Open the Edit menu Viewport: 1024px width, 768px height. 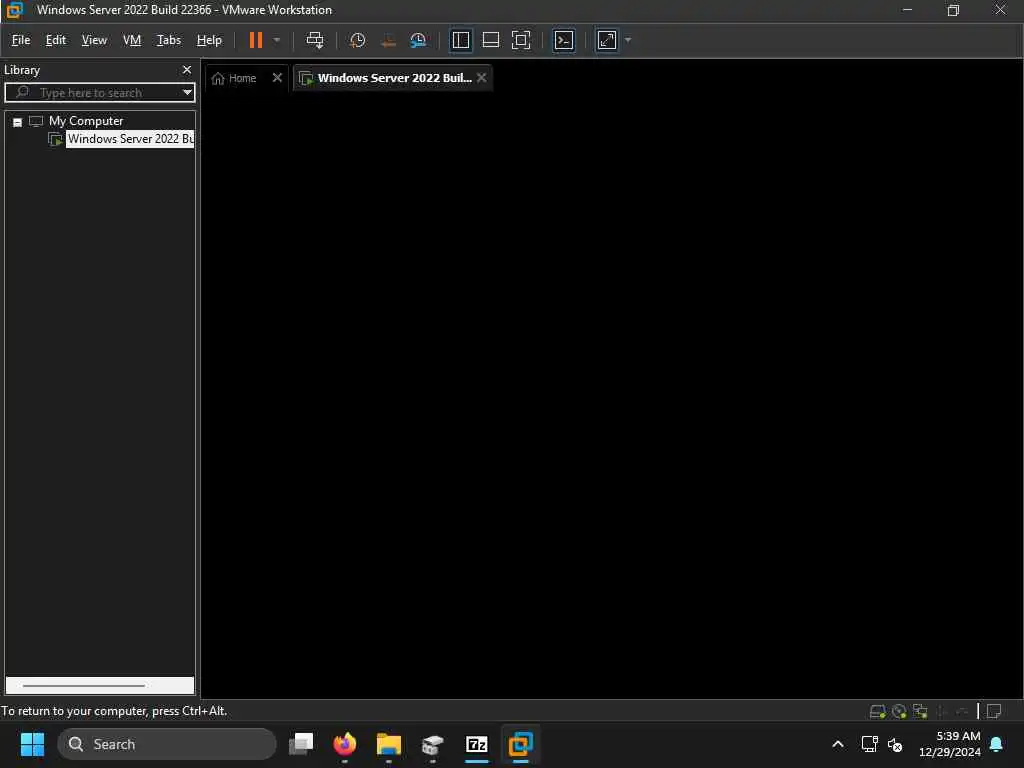click(x=56, y=40)
